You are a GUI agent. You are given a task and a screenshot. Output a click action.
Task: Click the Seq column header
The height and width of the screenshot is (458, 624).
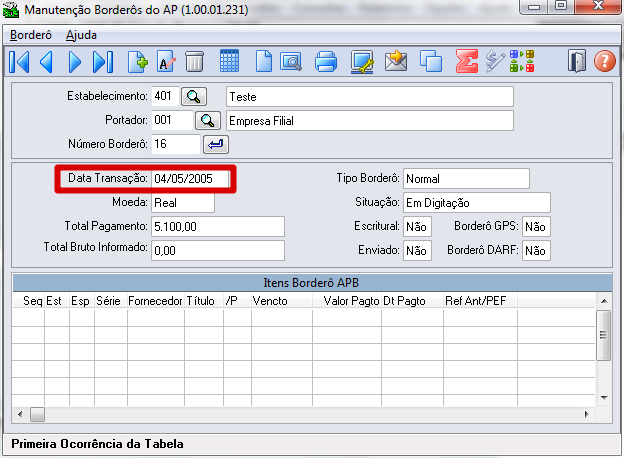29,301
